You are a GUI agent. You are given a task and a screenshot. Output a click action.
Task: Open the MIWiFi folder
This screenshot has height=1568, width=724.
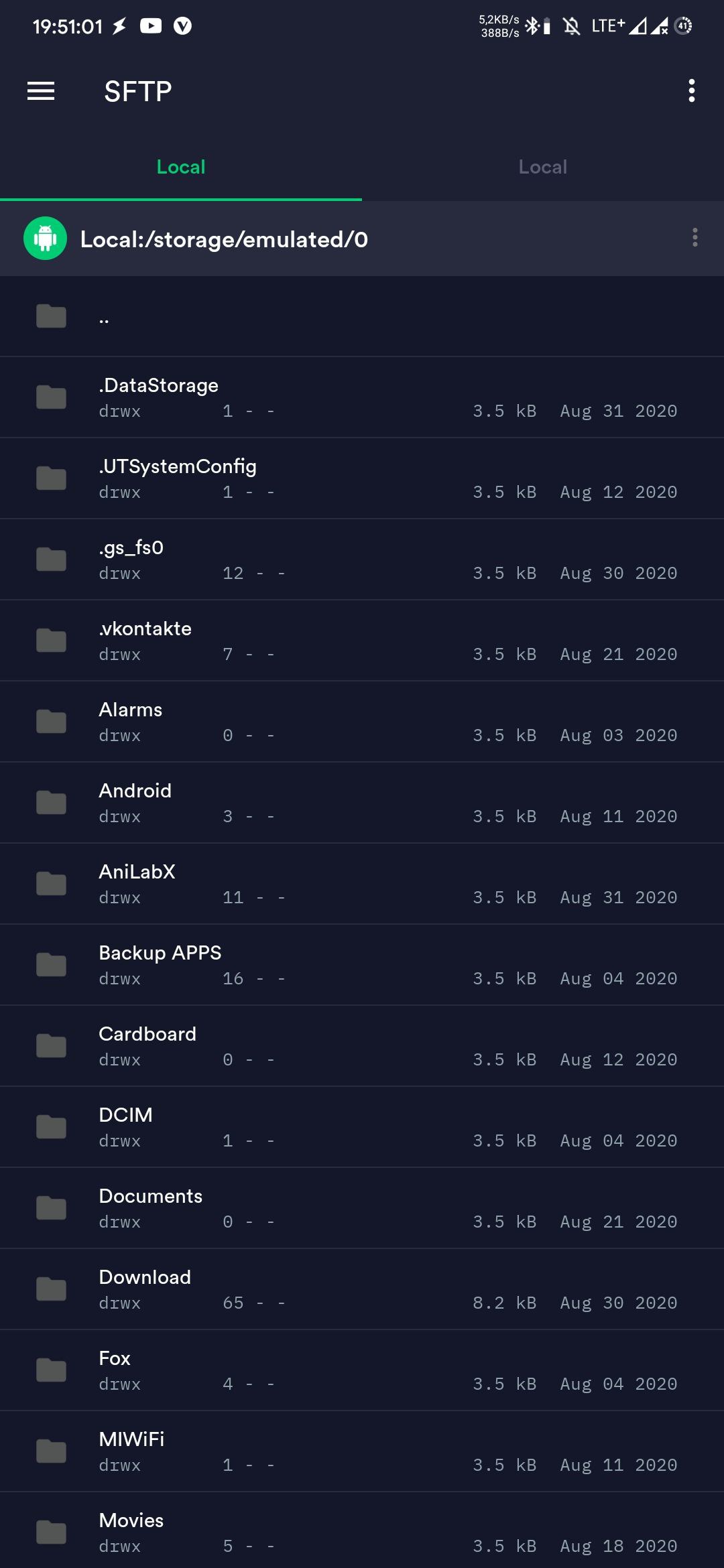pos(362,1451)
